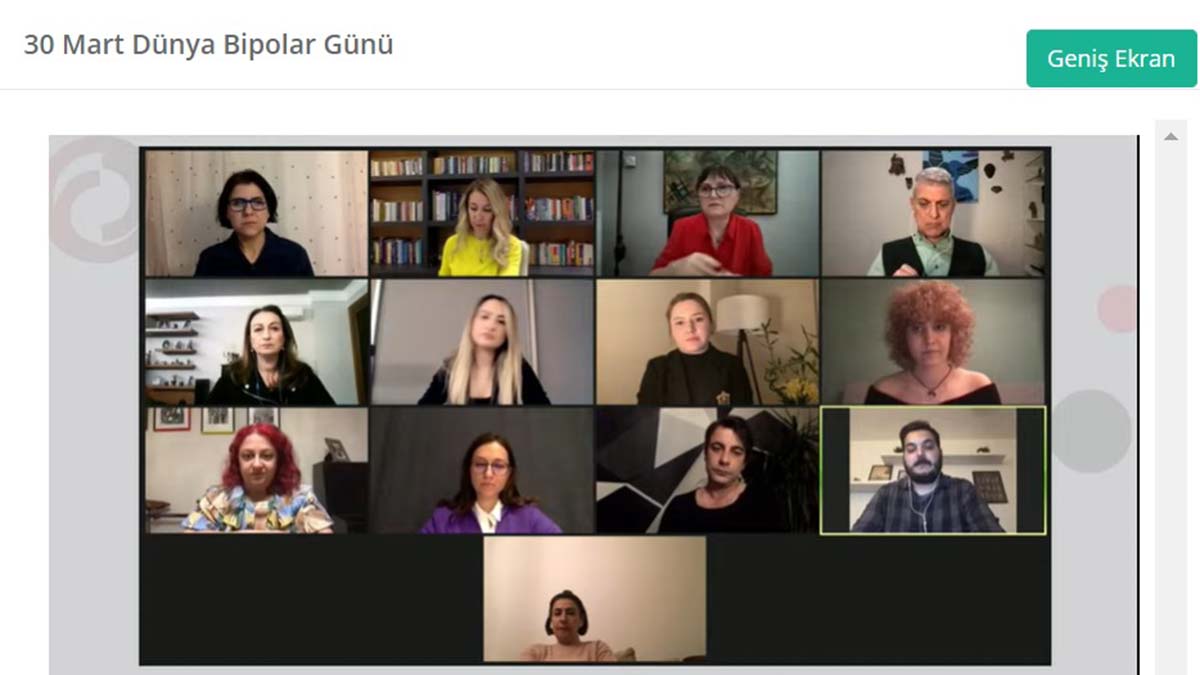Click the circular logo watermark at top left
1200x675 pixels.
(94, 200)
